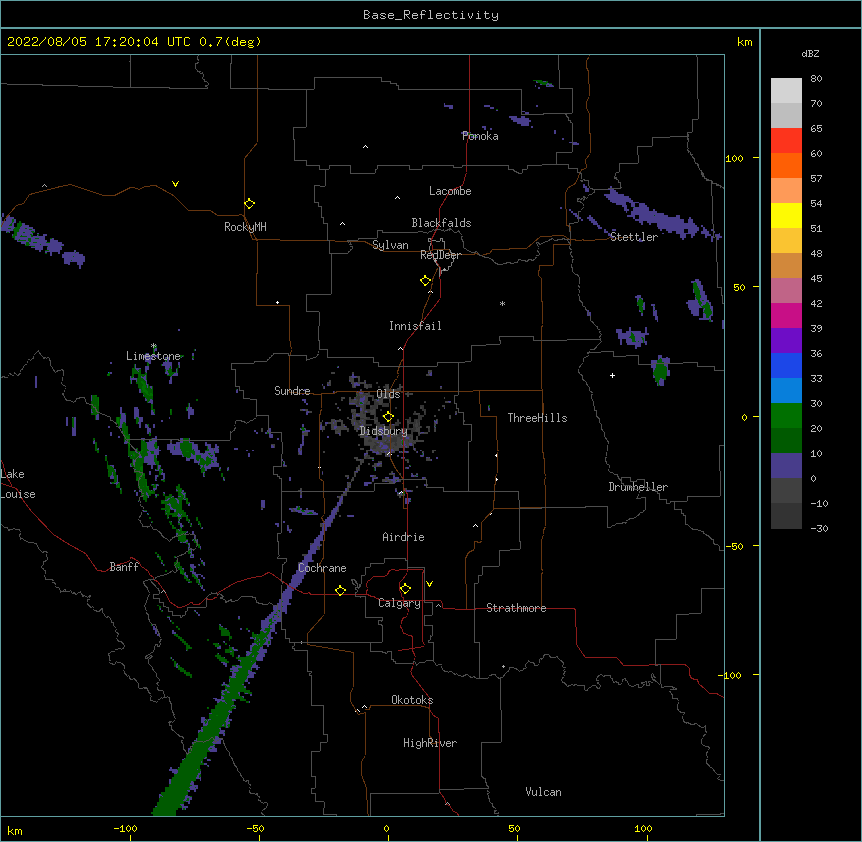Viewport: 862px width, 842px height.
Task: Click the ThreeHills map label
Action: point(537,418)
